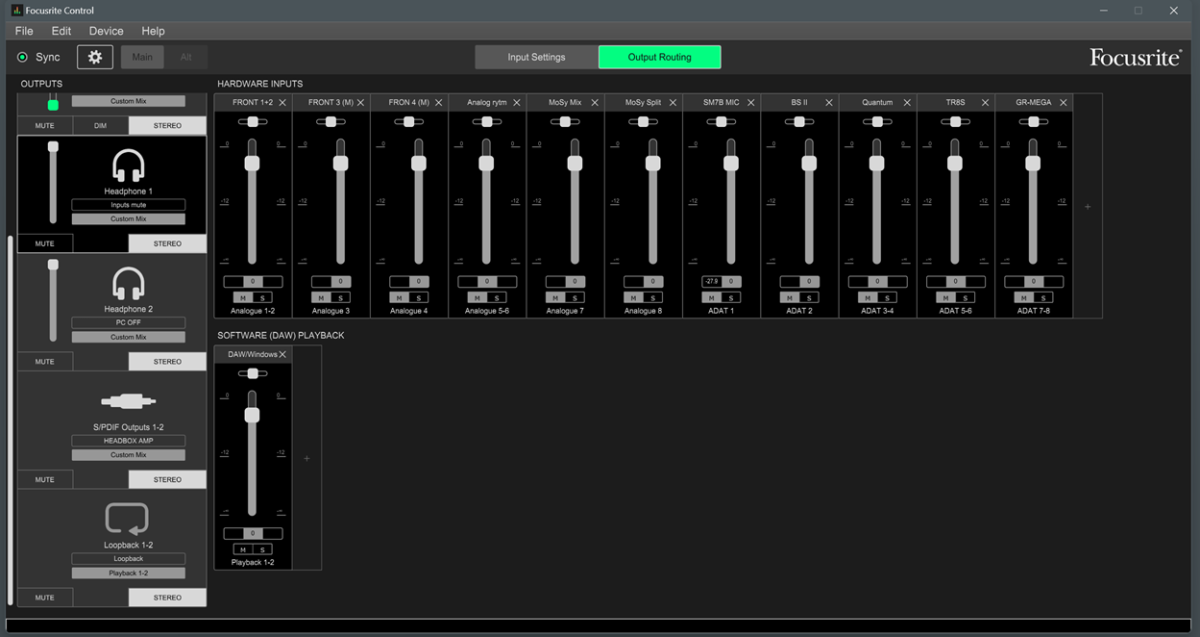Open the settings gear icon
The height and width of the screenshot is (637, 1200).
95,57
